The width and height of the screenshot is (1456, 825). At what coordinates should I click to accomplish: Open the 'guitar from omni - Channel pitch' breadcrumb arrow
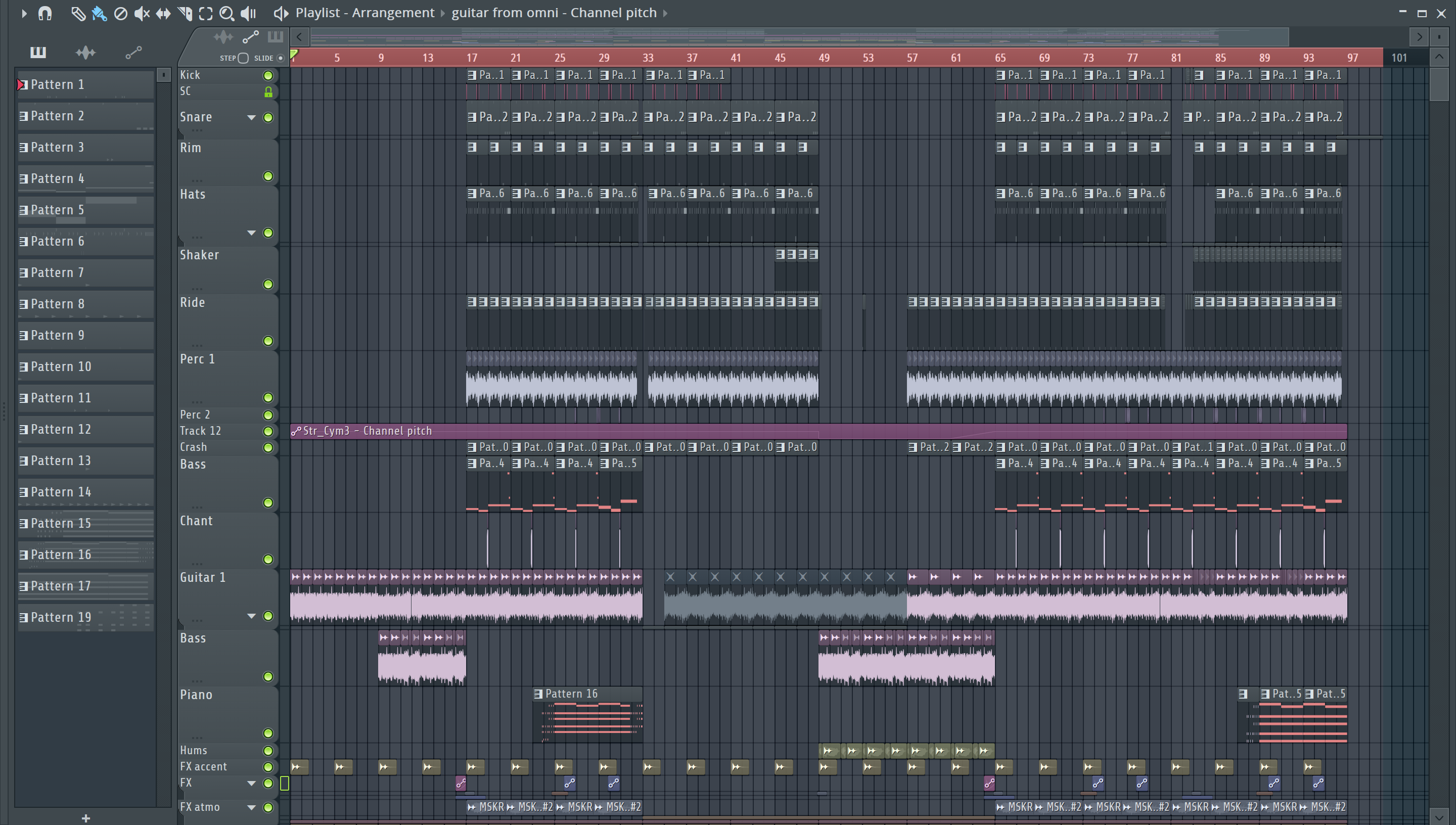click(x=665, y=13)
